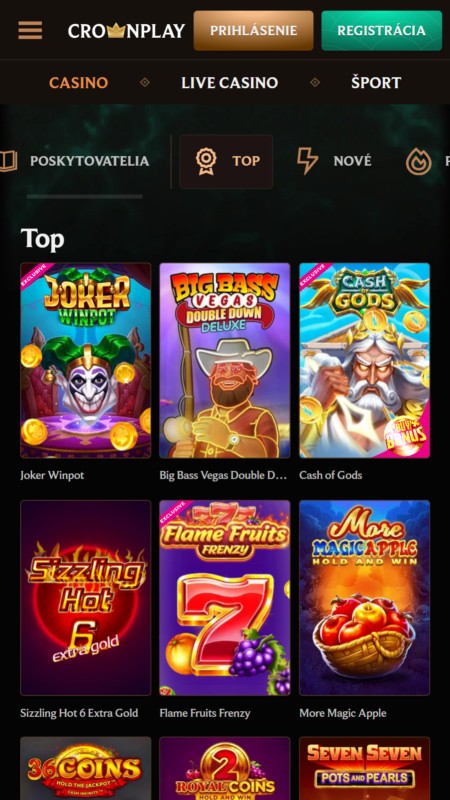
Task: Open the 2 Royal Coins game tile
Action: click(224, 768)
